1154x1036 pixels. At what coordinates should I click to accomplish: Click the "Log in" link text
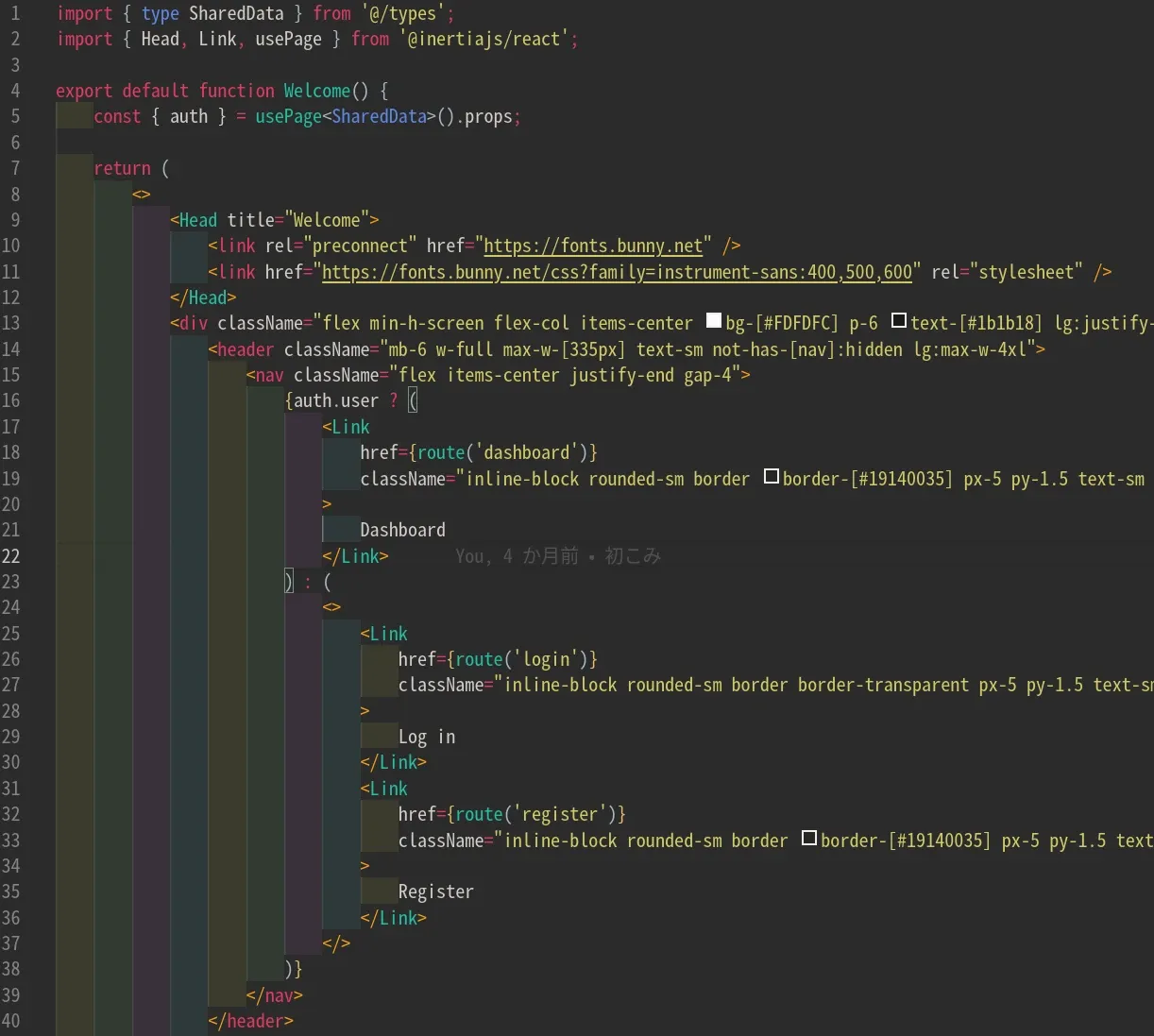[426, 737]
